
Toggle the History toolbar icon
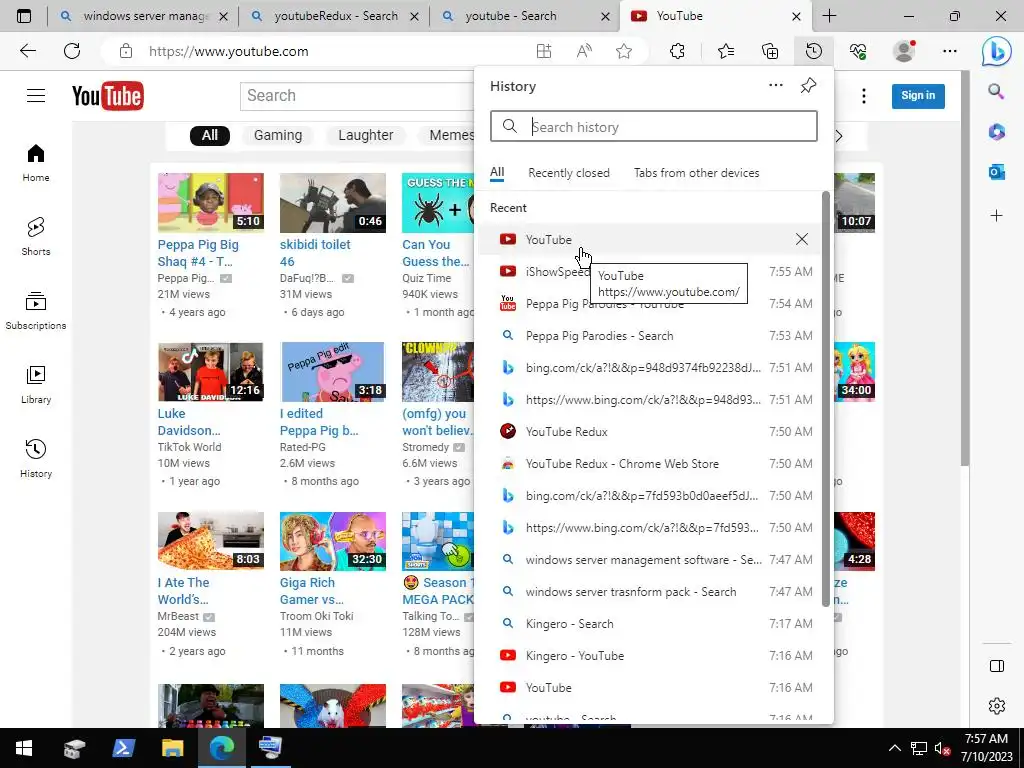(x=813, y=51)
